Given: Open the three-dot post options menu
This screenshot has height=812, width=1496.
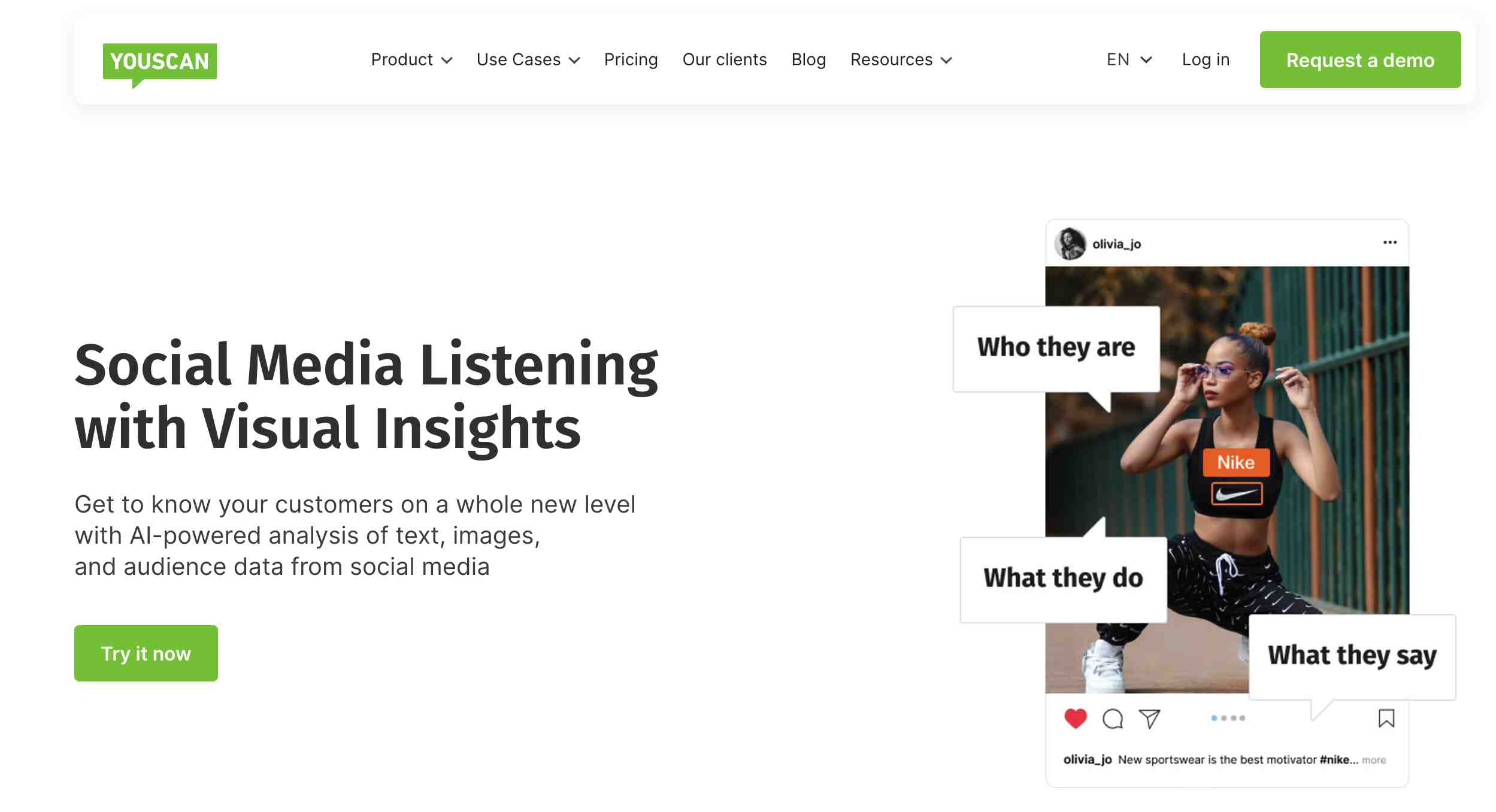Looking at the screenshot, I should coord(1389,243).
